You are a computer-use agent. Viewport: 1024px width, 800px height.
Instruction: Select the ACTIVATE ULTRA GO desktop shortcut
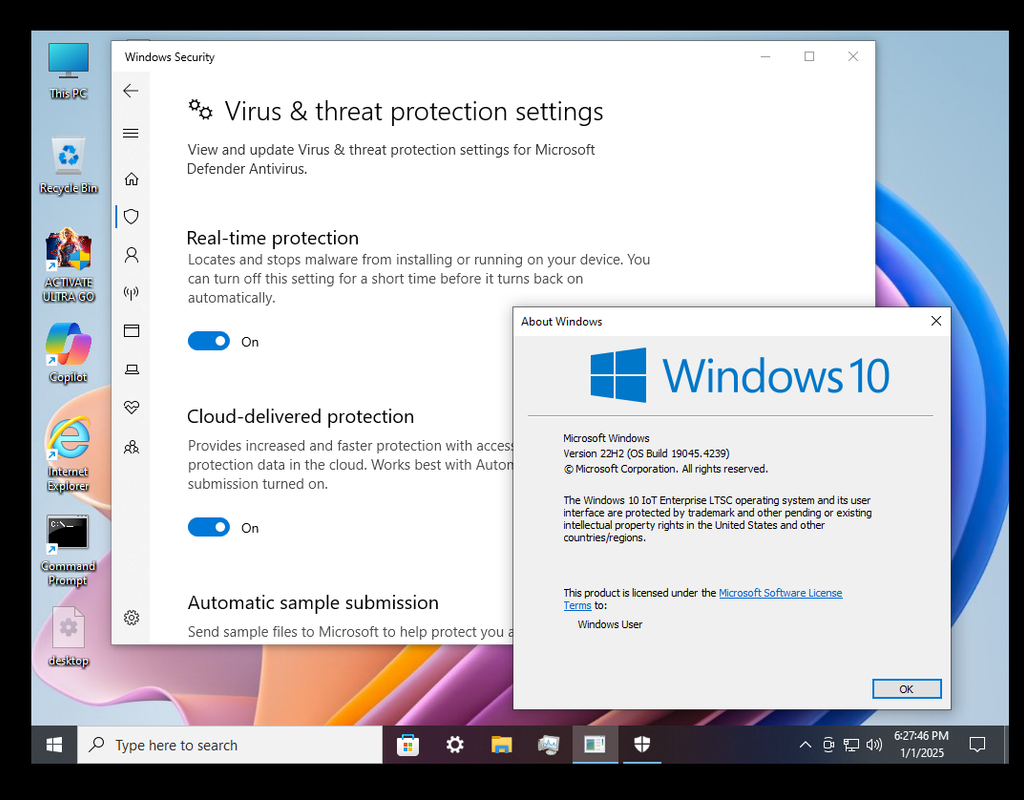(x=69, y=265)
